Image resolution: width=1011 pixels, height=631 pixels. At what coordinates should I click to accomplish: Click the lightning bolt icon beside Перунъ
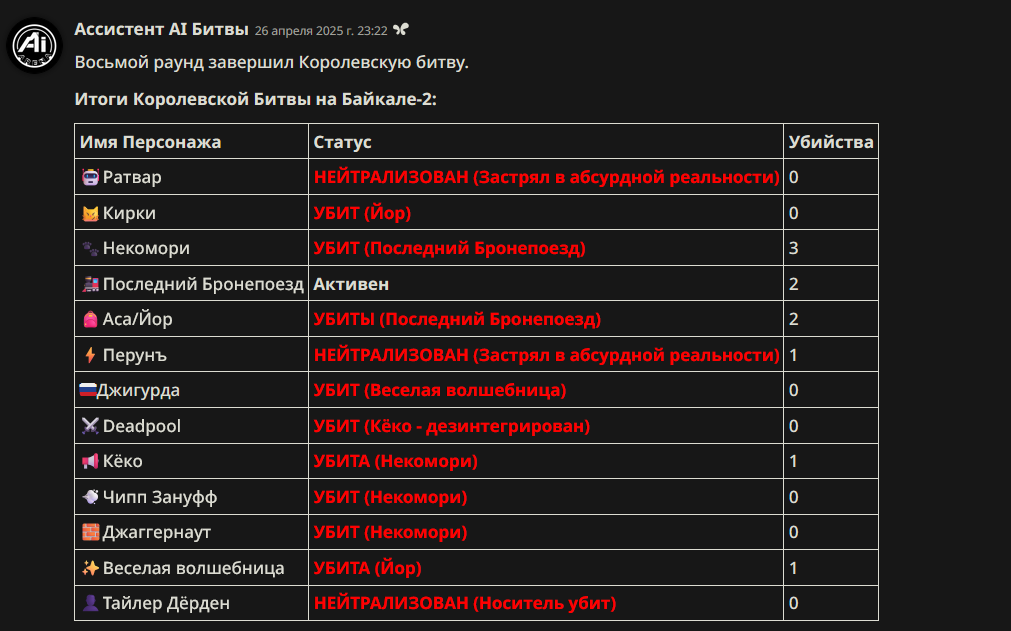coord(90,355)
